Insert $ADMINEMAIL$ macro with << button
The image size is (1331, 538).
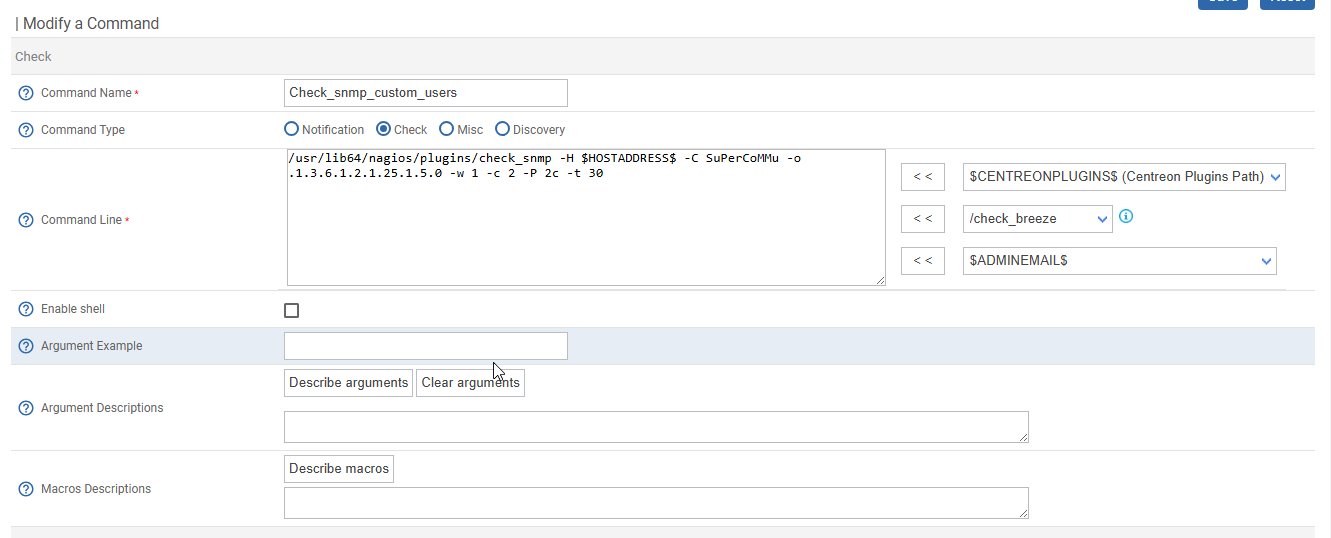coord(922,260)
